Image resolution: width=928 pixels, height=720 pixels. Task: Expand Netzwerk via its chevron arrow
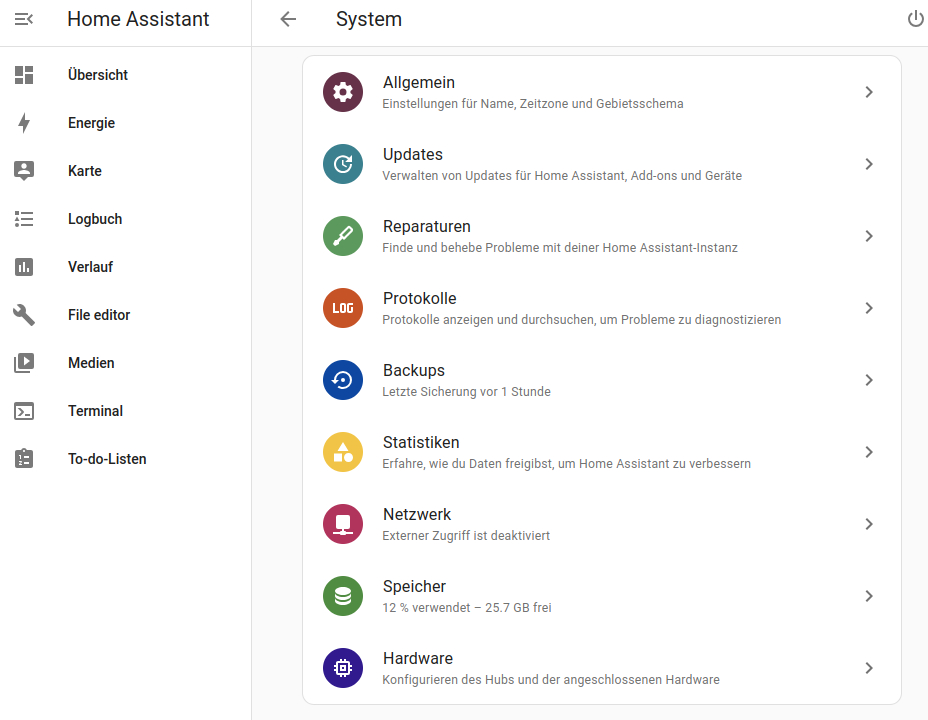[x=869, y=524]
